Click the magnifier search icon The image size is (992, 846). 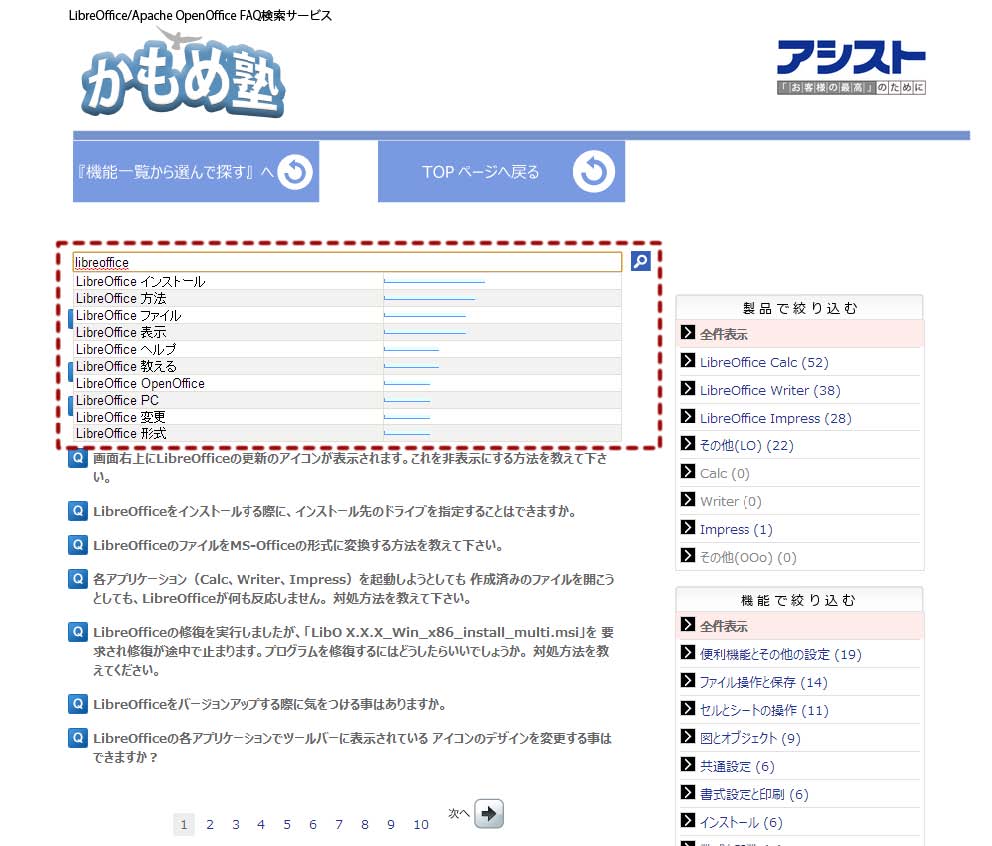pyautogui.click(x=640, y=261)
